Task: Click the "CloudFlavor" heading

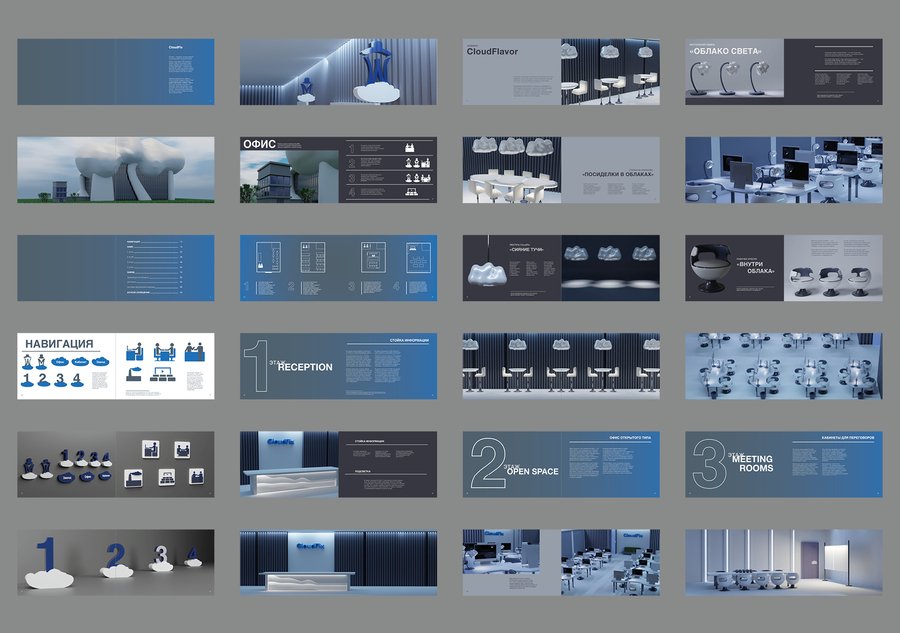Action: (492, 52)
